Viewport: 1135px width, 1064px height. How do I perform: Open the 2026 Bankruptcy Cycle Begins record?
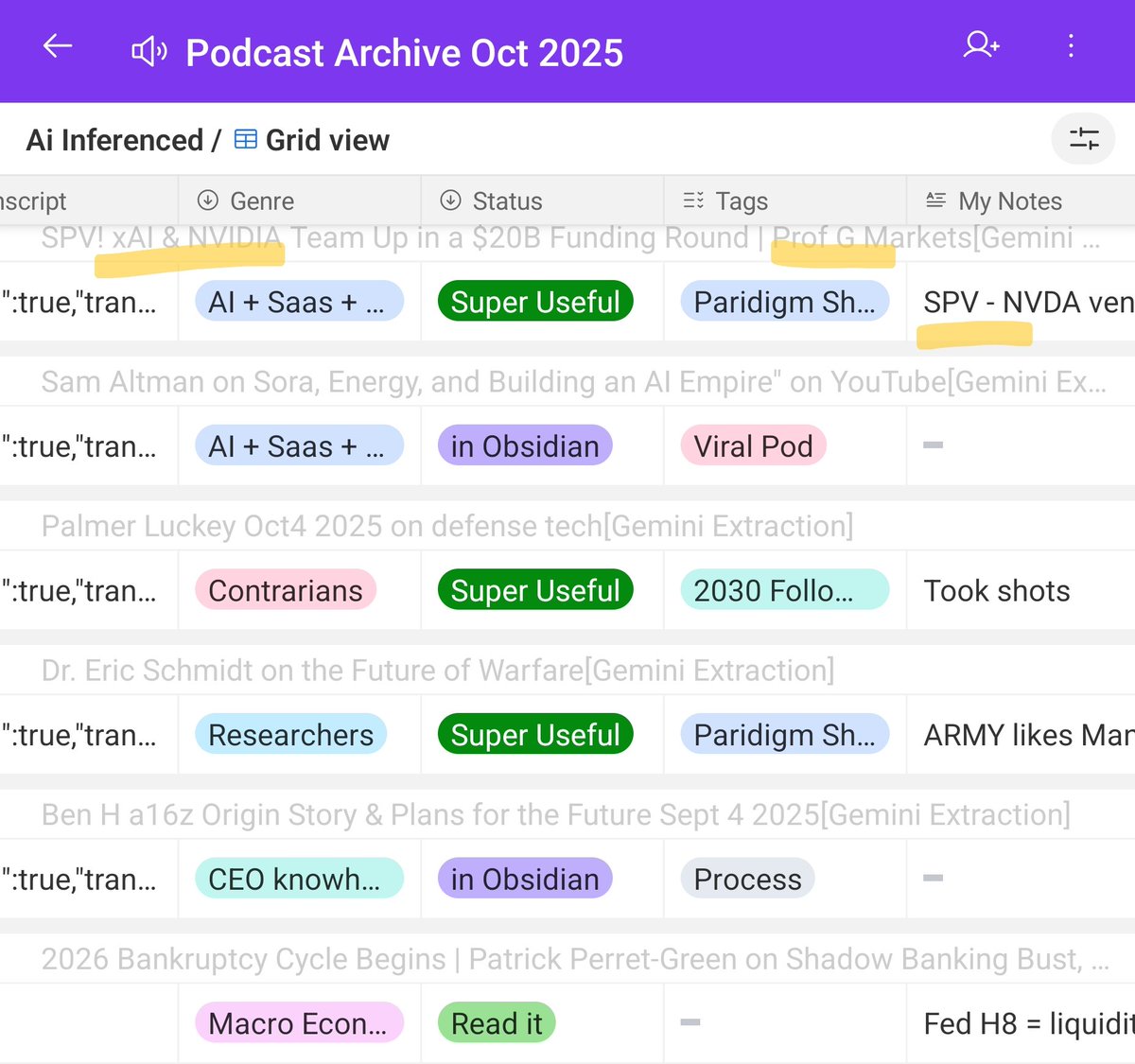(575, 959)
